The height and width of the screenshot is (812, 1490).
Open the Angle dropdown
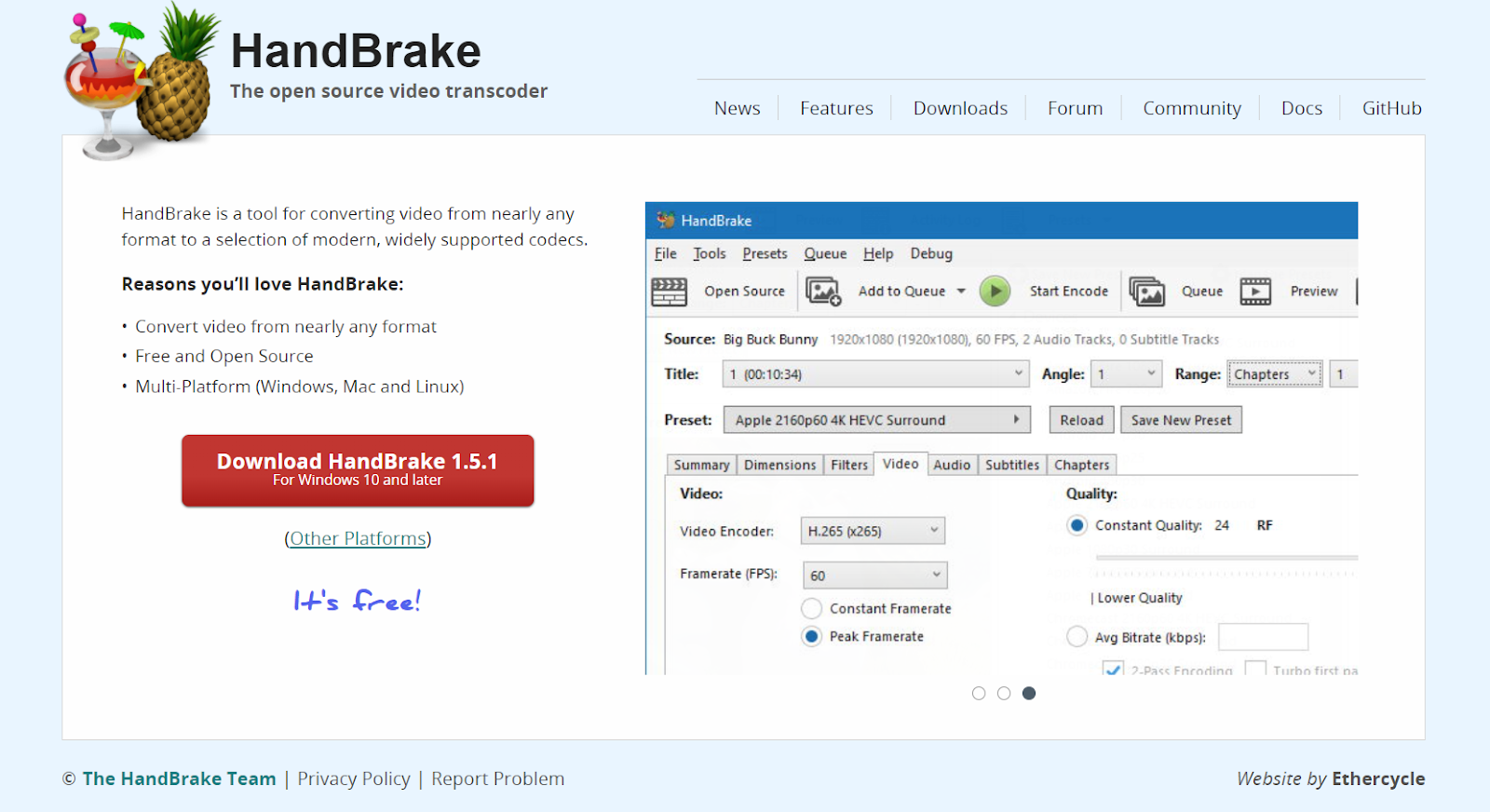[1126, 374]
